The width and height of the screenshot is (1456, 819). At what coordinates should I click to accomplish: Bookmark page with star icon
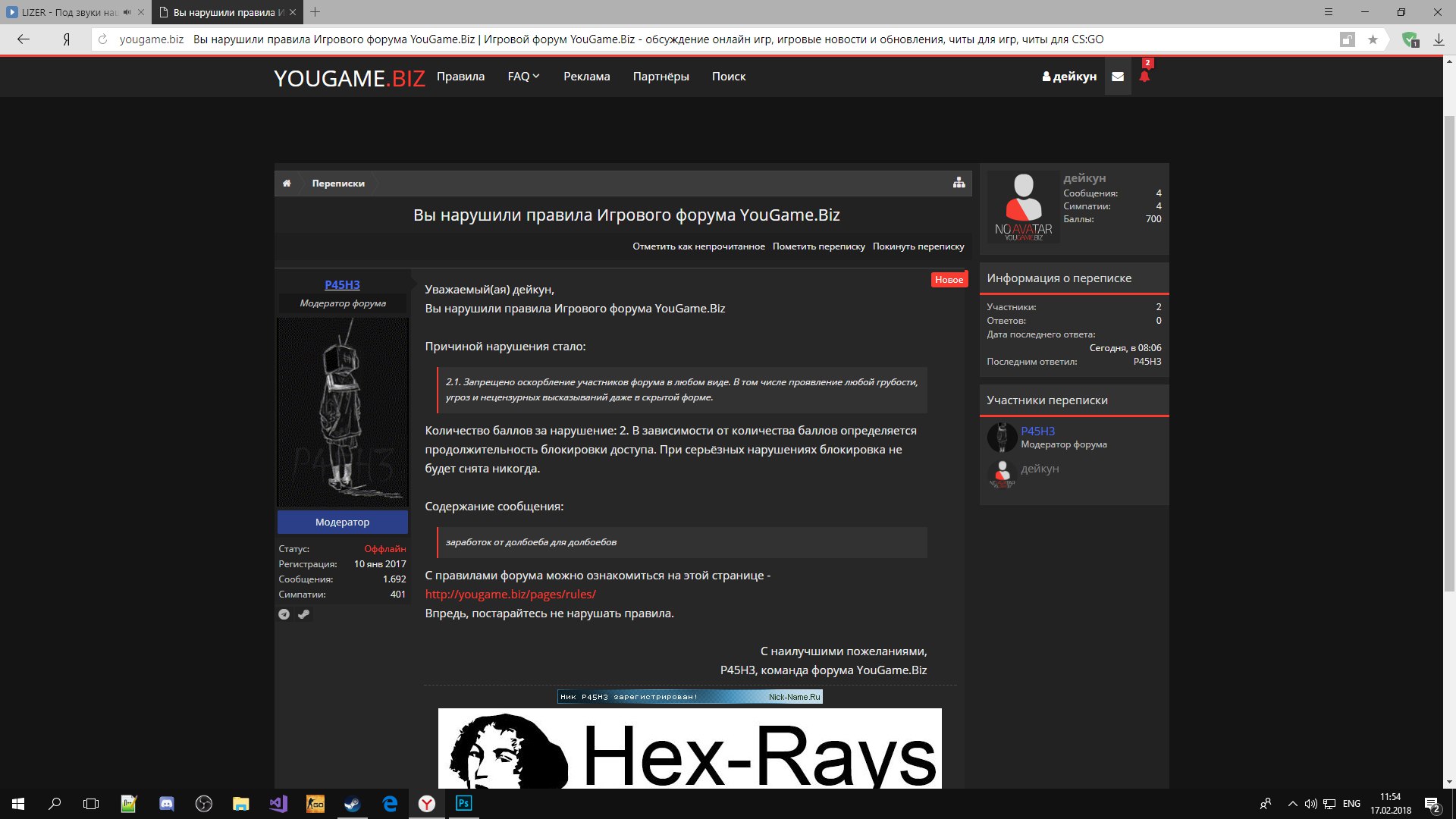1373,39
